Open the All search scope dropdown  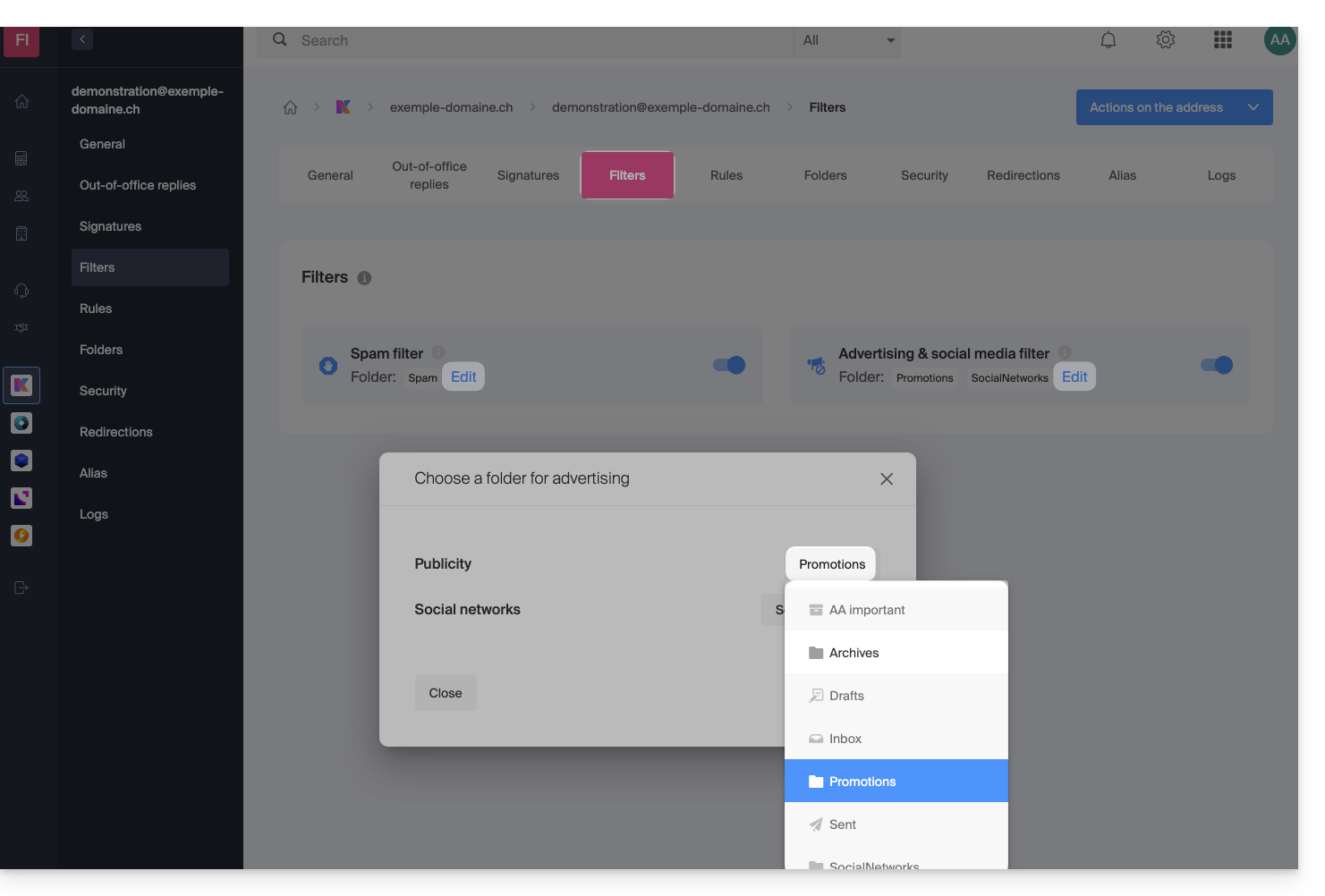point(847,40)
